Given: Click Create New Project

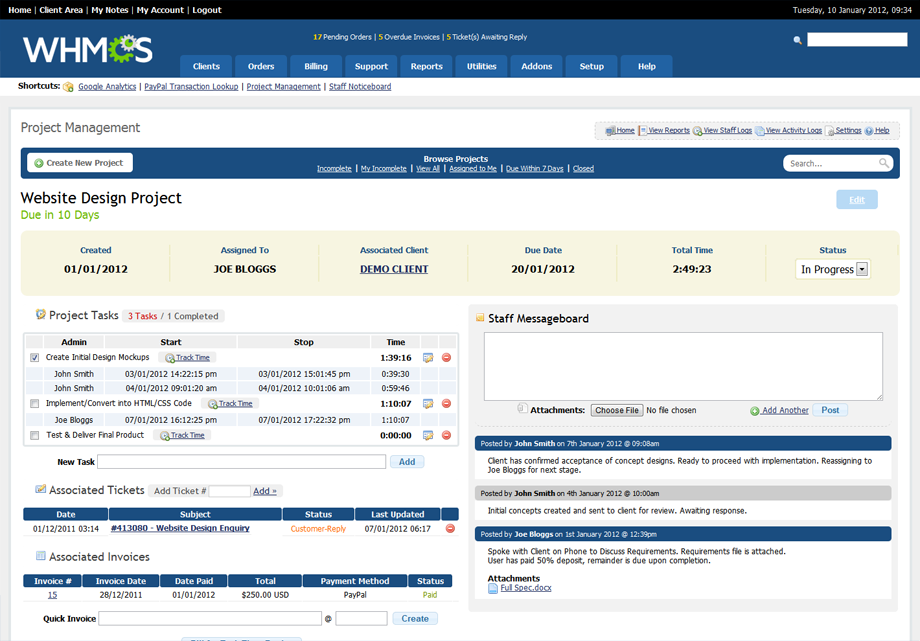Looking at the screenshot, I should pos(78,162).
